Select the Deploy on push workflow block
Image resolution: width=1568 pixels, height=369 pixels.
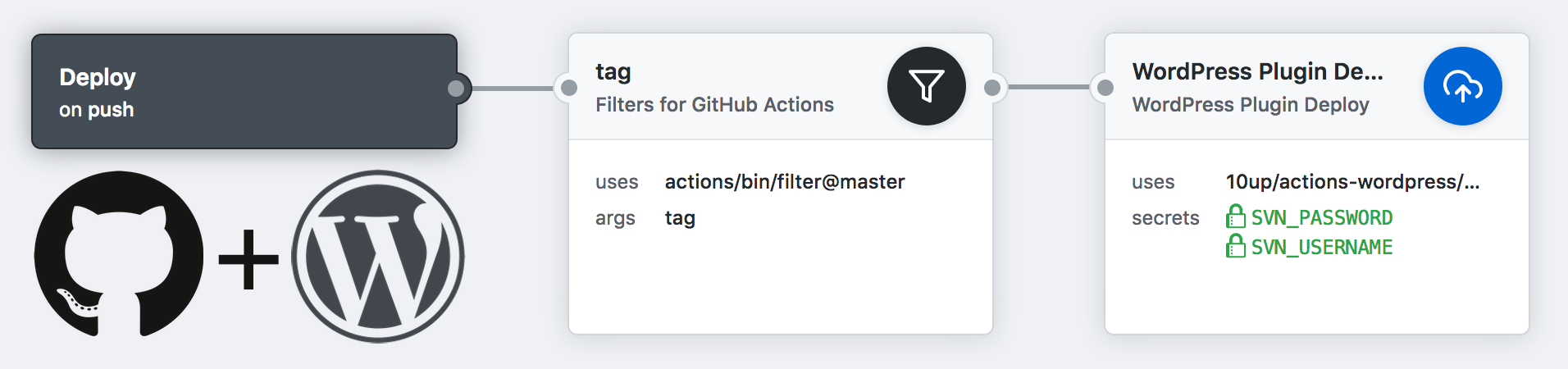(x=244, y=91)
